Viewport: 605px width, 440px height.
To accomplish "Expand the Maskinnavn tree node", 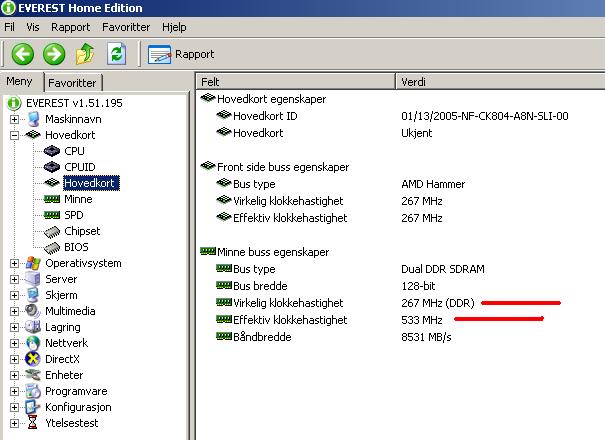I will coord(14,119).
